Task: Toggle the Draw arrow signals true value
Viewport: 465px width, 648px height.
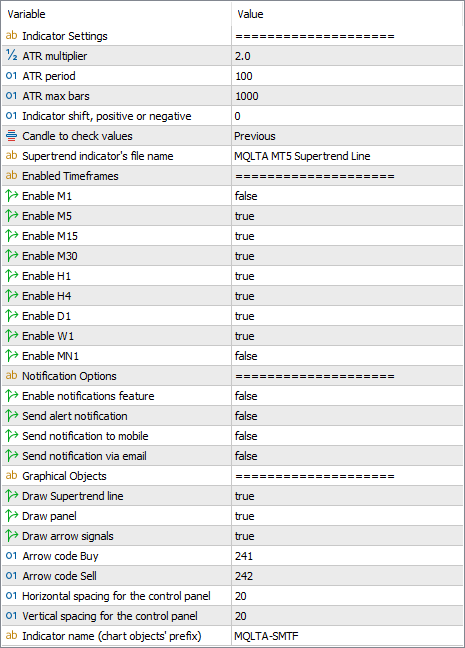Action: point(347,536)
